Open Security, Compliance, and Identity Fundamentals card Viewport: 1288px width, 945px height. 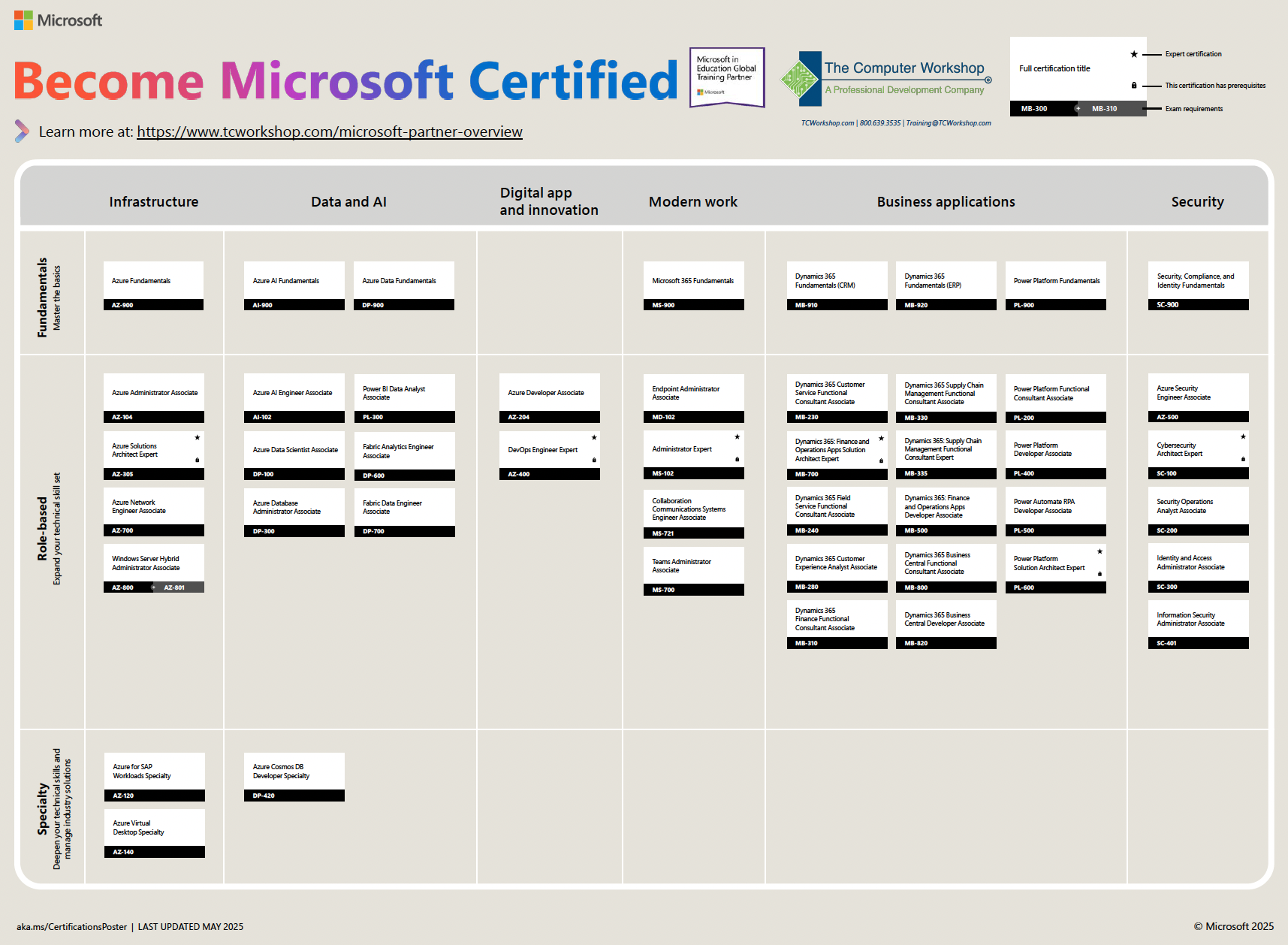[1199, 285]
